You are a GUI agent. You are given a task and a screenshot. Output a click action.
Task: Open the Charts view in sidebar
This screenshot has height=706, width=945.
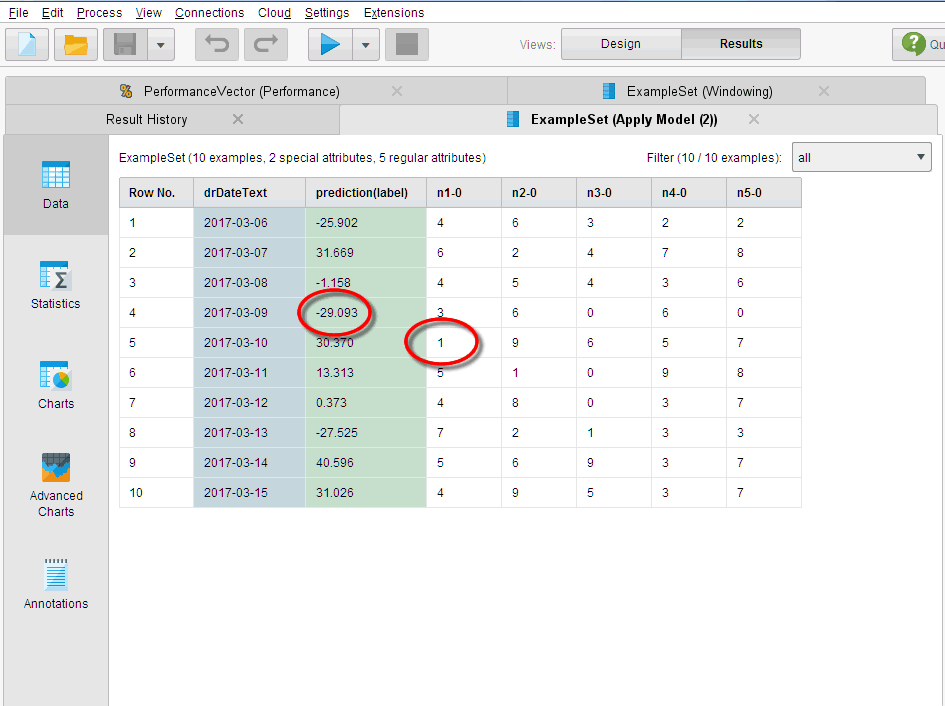point(55,385)
